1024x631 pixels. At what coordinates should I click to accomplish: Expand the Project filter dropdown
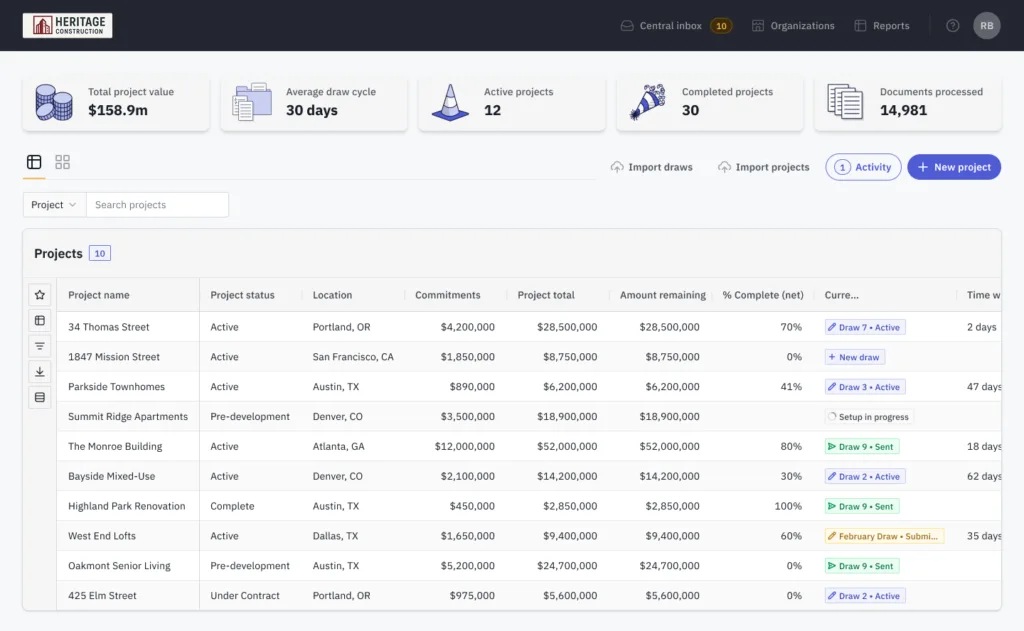click(x=54, y=204)
